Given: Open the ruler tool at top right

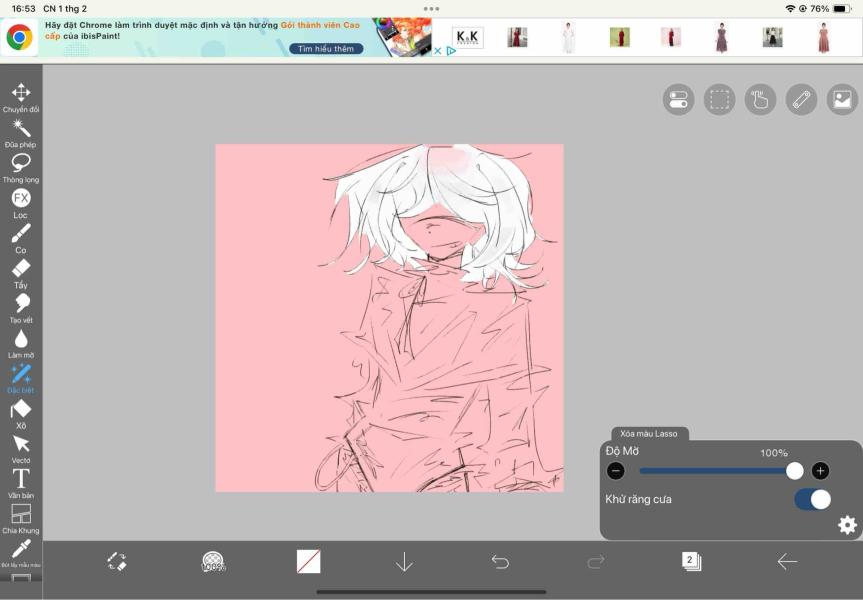Looking at the screenshot, I should (801, 99).
